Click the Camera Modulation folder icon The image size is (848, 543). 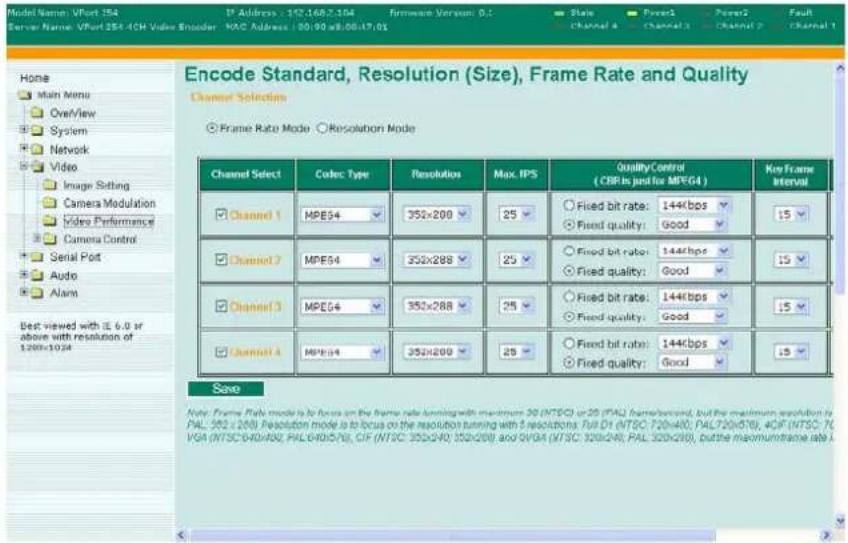pyautogui.click(x=50, y=203)
